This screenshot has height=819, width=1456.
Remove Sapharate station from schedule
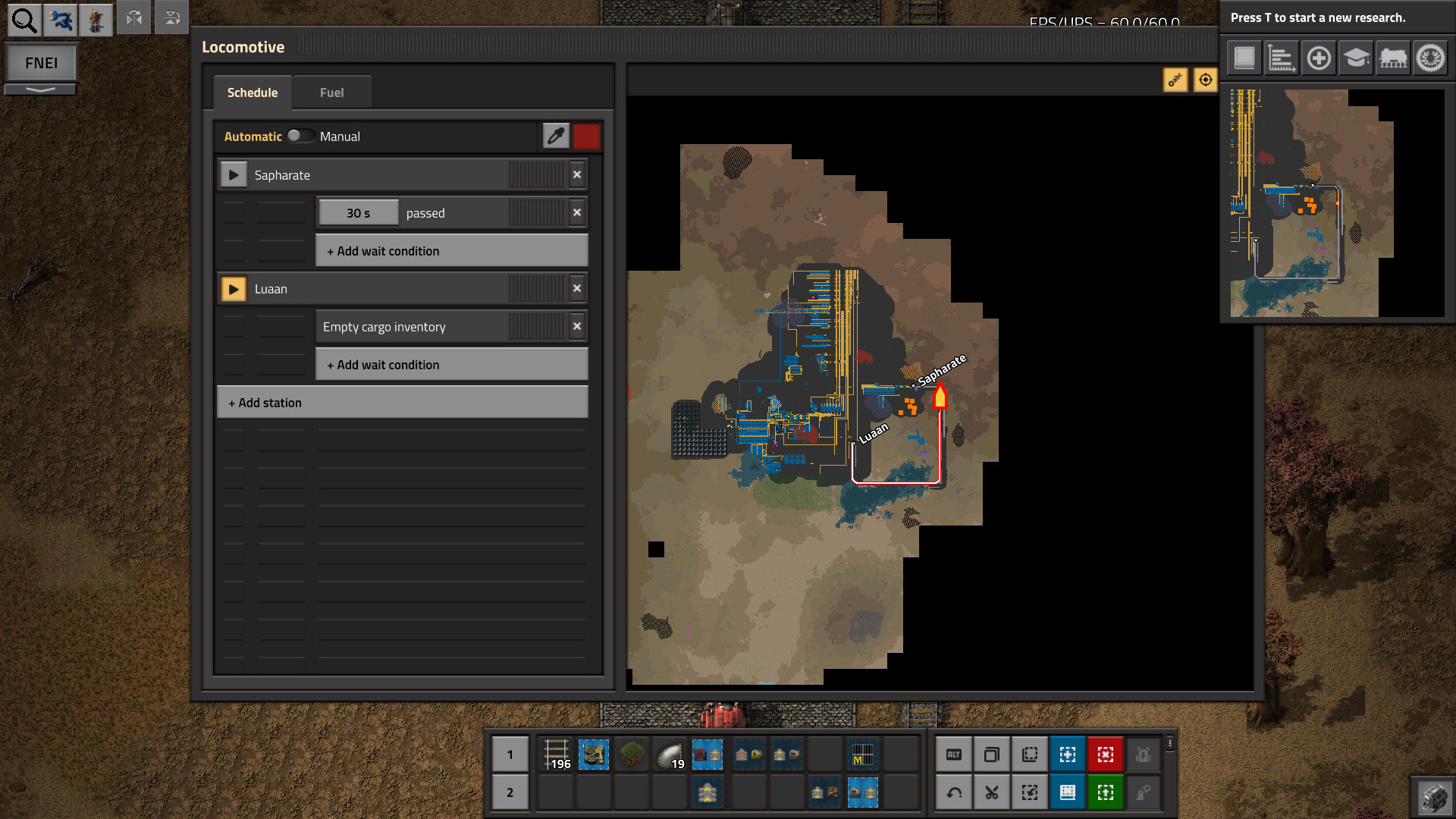[x=577, y=175]
